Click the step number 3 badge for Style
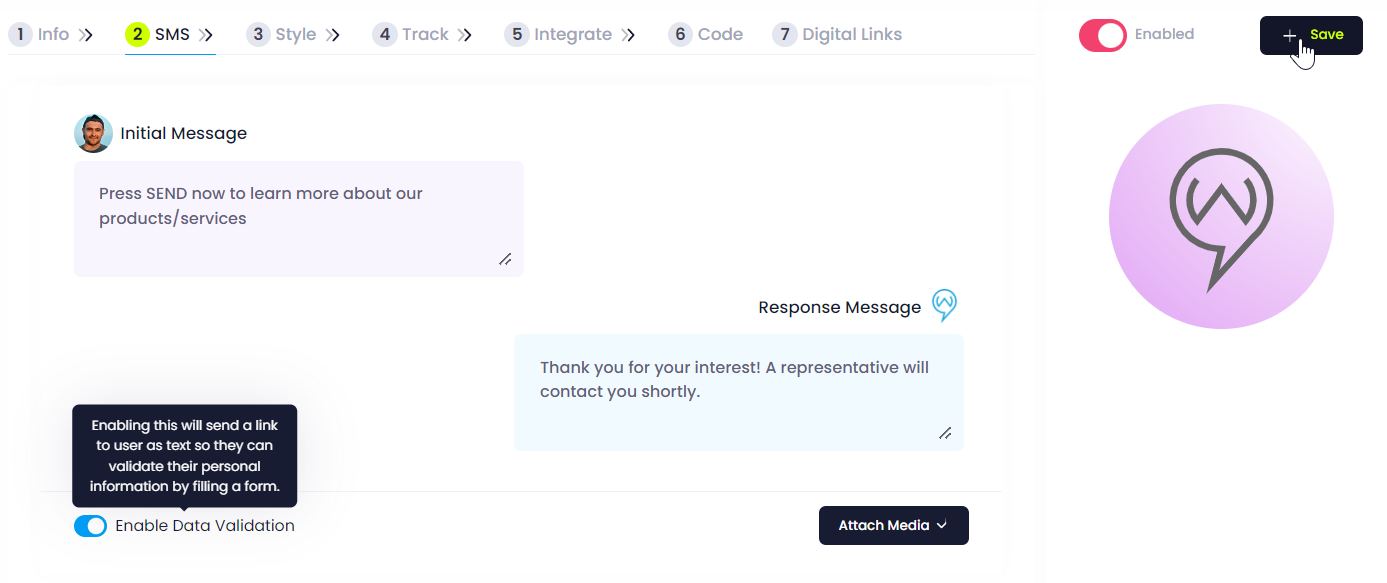This screenshot has width=1387, height=583. click(258, 34)
